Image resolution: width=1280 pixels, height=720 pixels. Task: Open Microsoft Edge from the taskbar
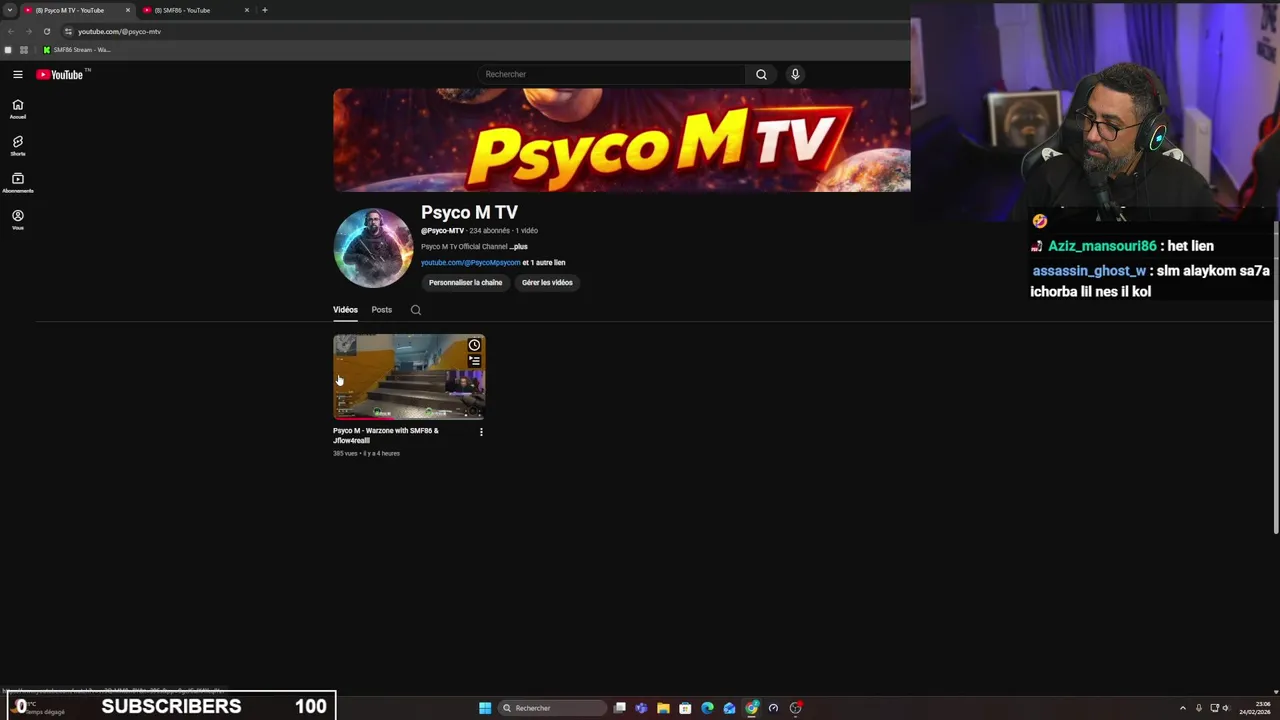(x=707, y=708)
